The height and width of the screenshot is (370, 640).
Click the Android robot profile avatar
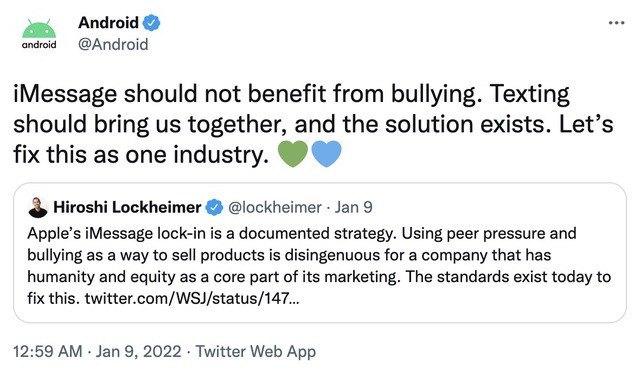(39, 34)
